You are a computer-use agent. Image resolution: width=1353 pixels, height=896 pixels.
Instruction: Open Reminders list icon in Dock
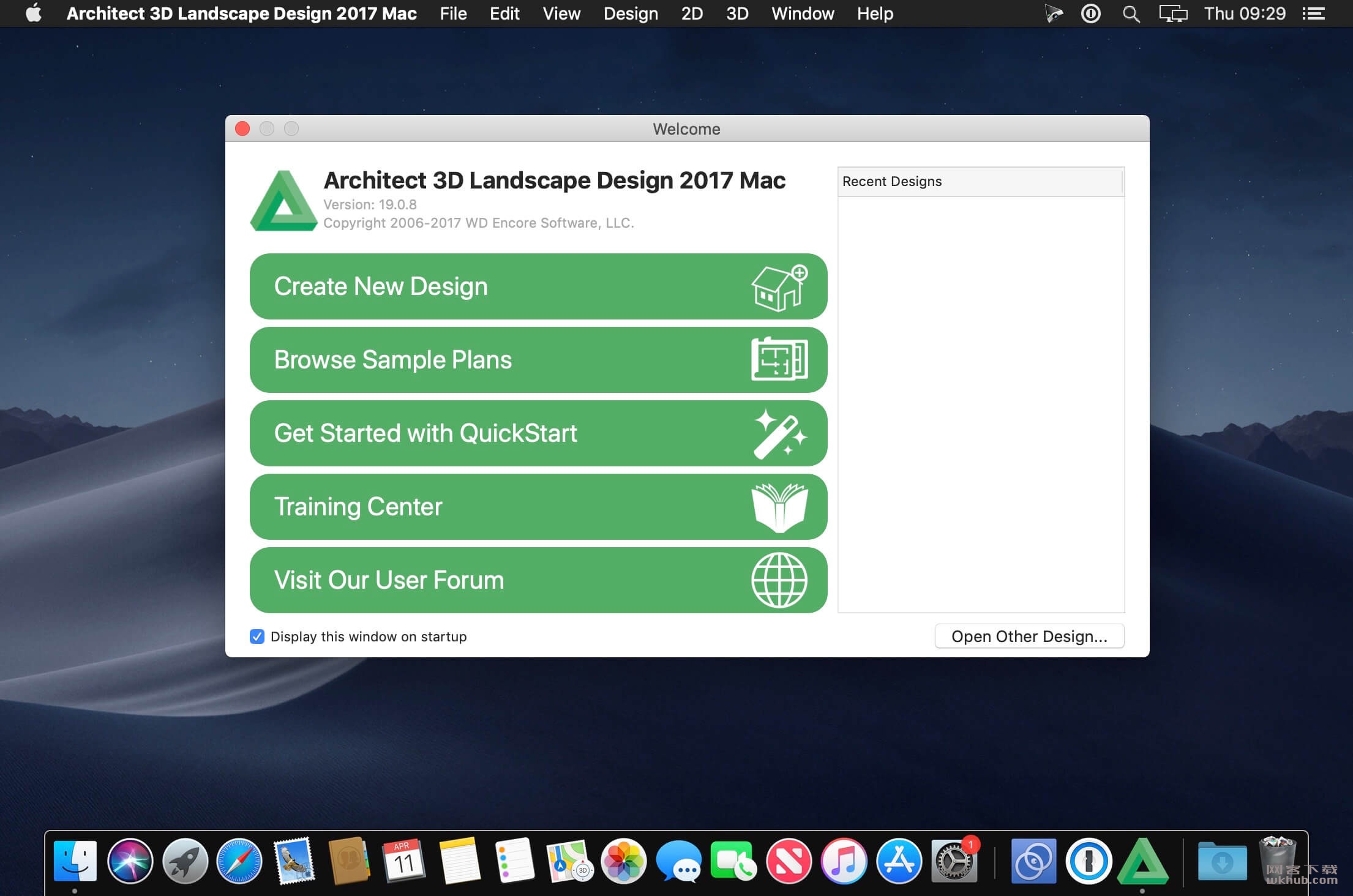[514, 861]
